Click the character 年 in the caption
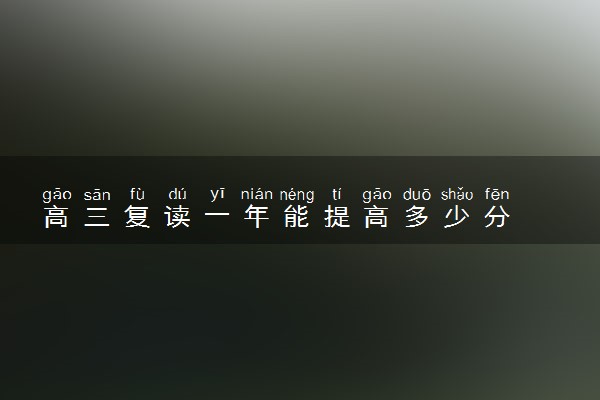The height and width of the screenshot is (400, 600). pos(257,217)
